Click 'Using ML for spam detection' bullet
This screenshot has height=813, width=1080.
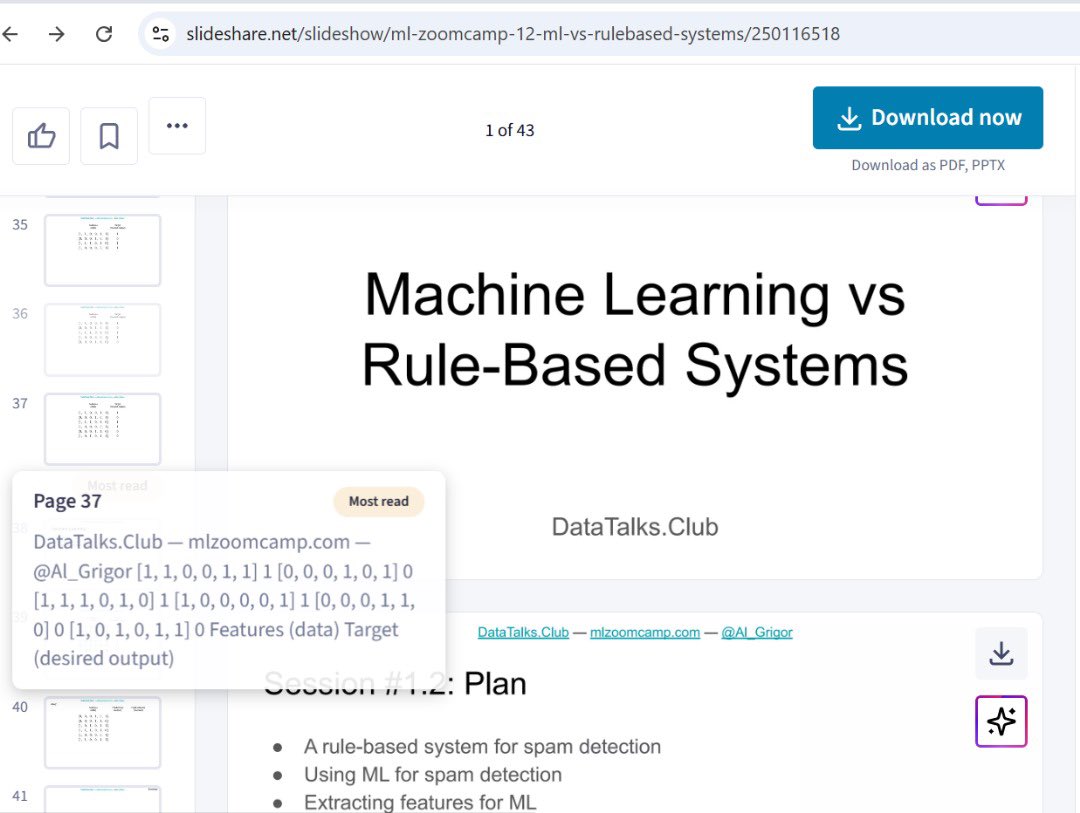pyautogui.click(x=433, y=775)
